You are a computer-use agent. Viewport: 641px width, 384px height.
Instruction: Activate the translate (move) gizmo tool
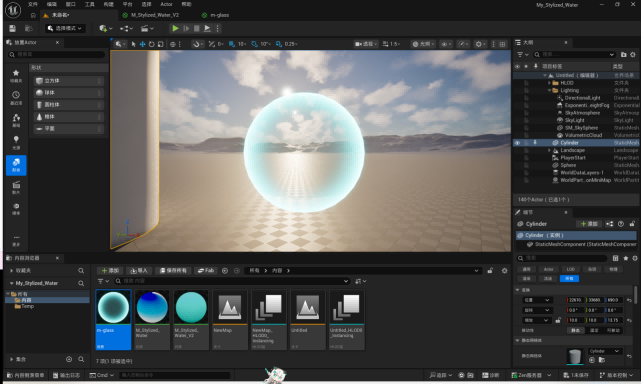click(x=142, y=44)
